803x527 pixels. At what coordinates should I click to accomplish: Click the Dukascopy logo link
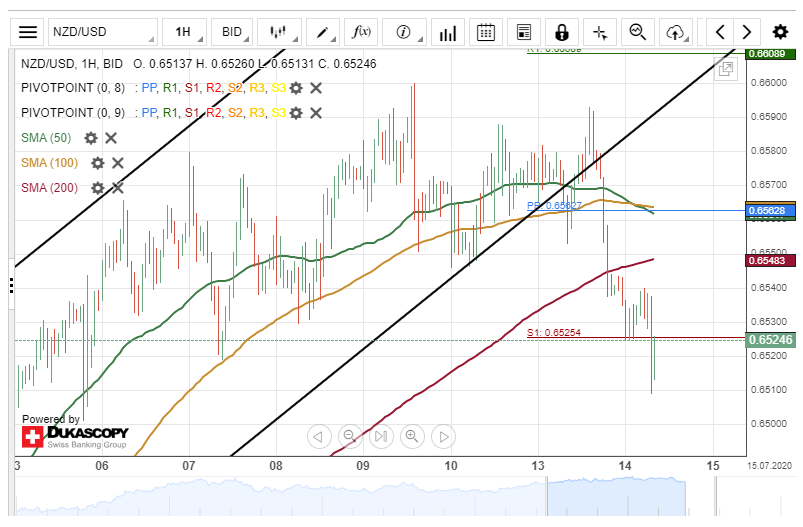pyautogui.click(x=75, y=437)
